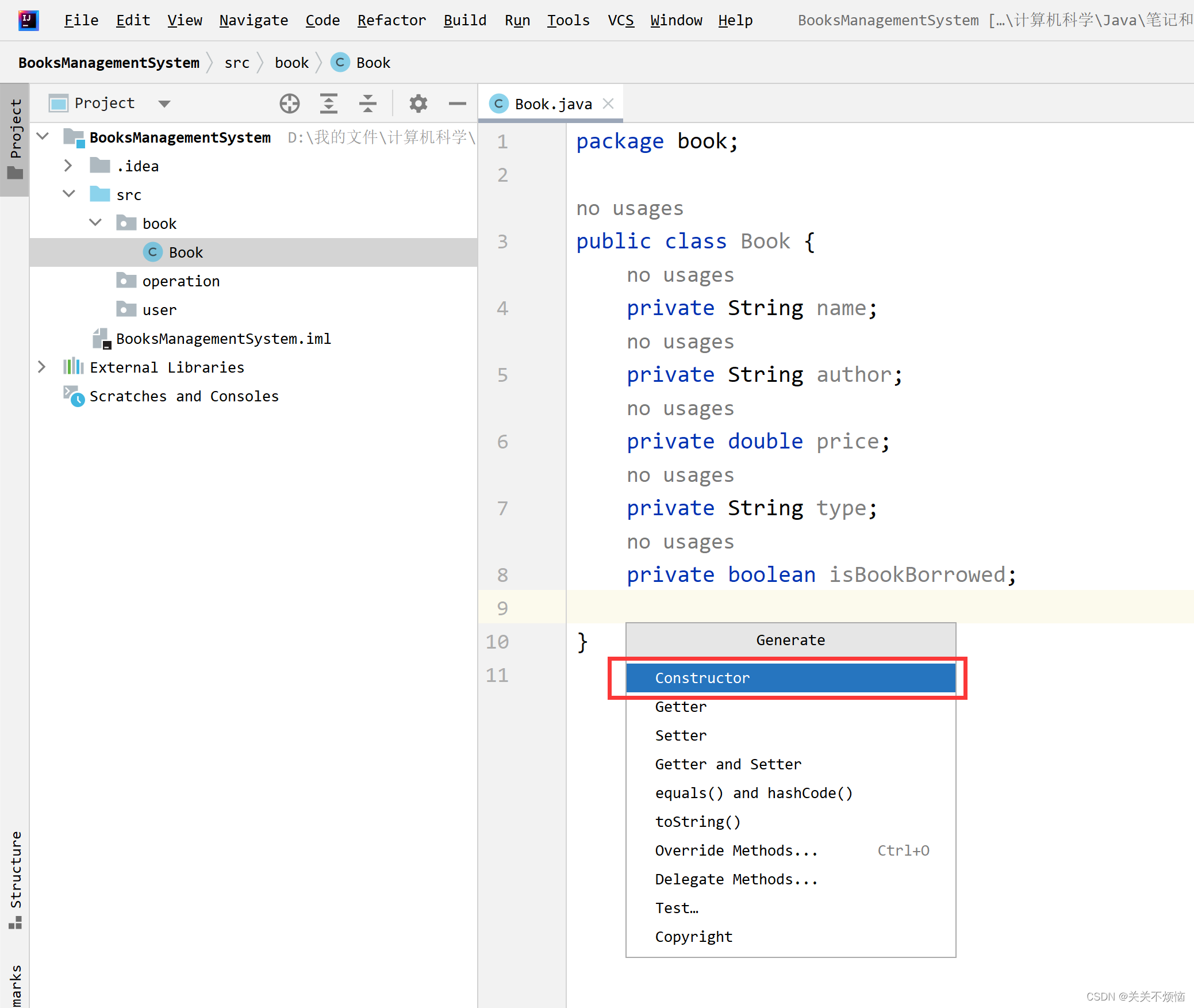Choose Test… in Generate popup
This screenshot has width=1194, height=1008.
[790, 908]
